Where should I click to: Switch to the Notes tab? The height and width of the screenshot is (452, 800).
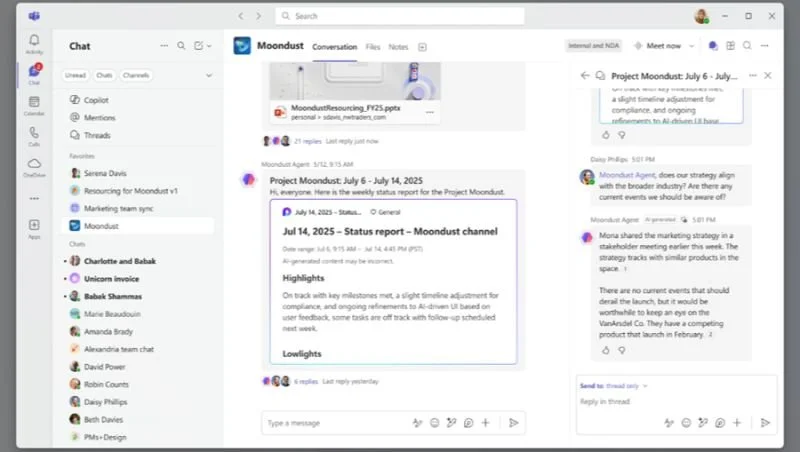point(398,47)
